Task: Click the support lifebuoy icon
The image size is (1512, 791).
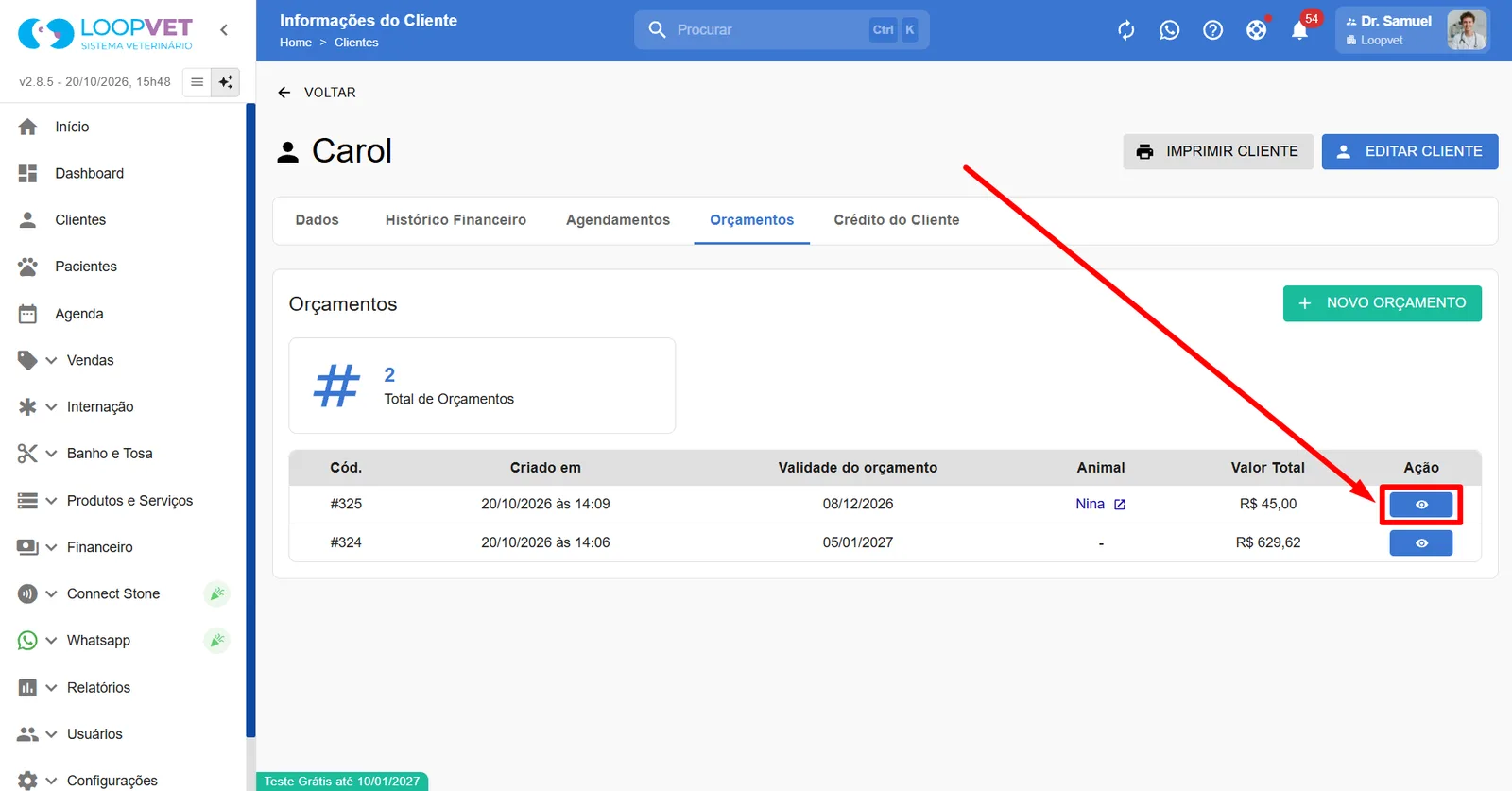Action: click(x=1256, y=30)
